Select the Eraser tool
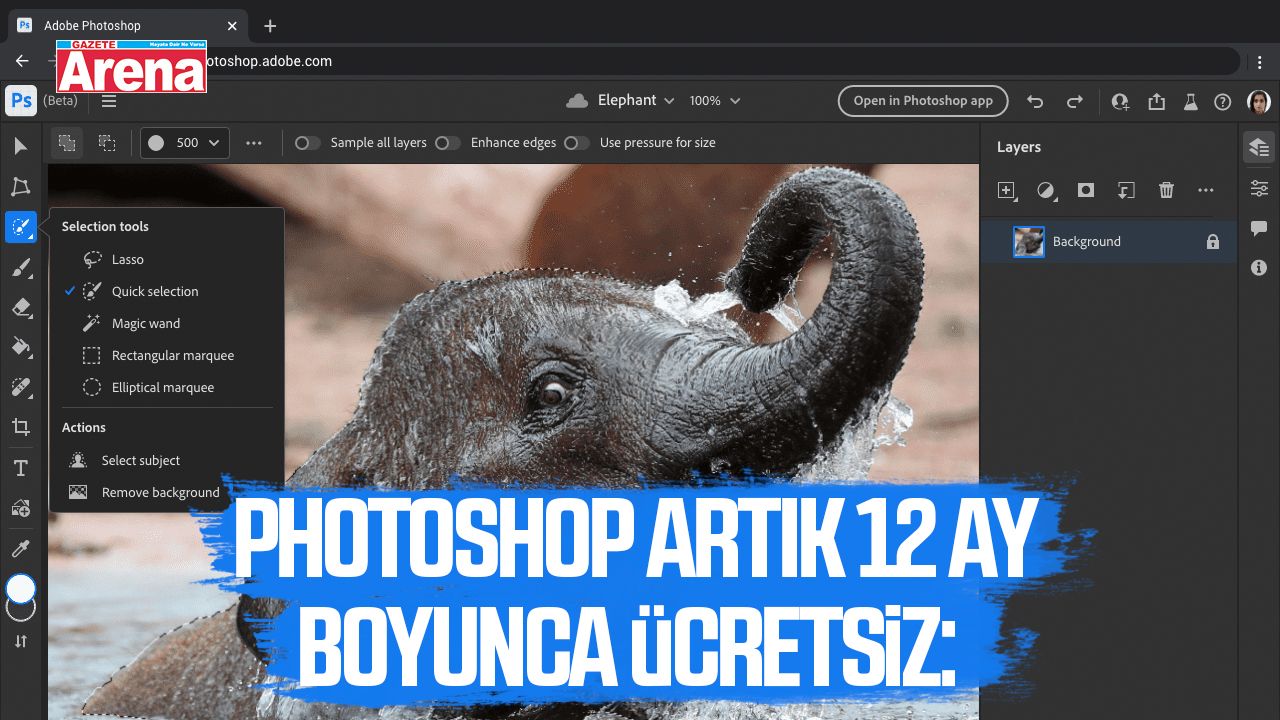The width and height of the screenshot is (1280, 720). click(x=21, y=308)
